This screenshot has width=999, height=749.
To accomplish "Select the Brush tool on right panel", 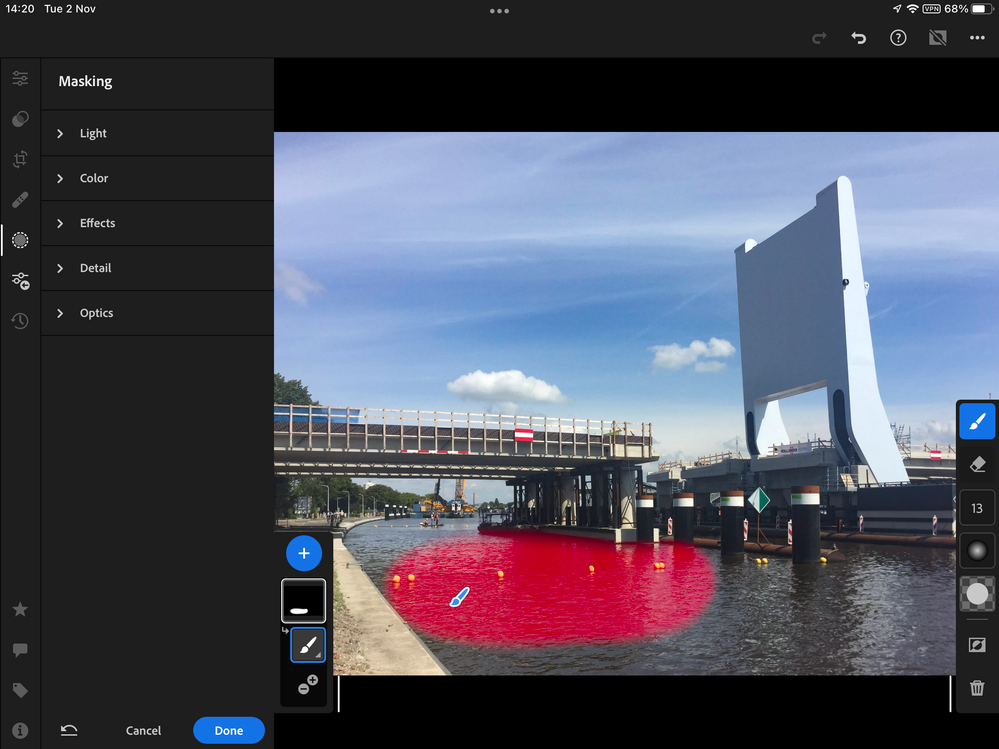I will pos(977,422).
